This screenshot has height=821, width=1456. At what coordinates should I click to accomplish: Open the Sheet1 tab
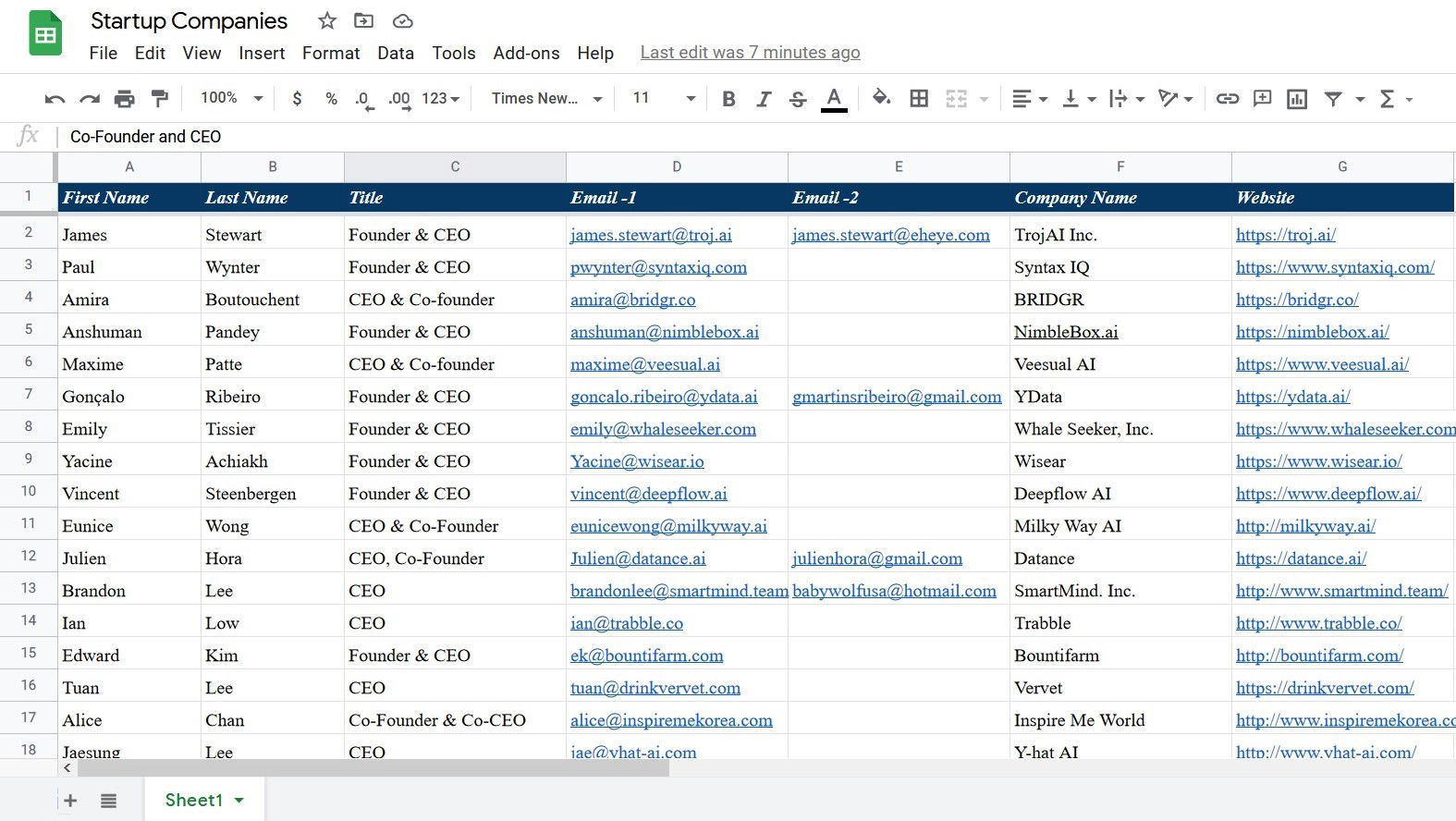[204, 800]
